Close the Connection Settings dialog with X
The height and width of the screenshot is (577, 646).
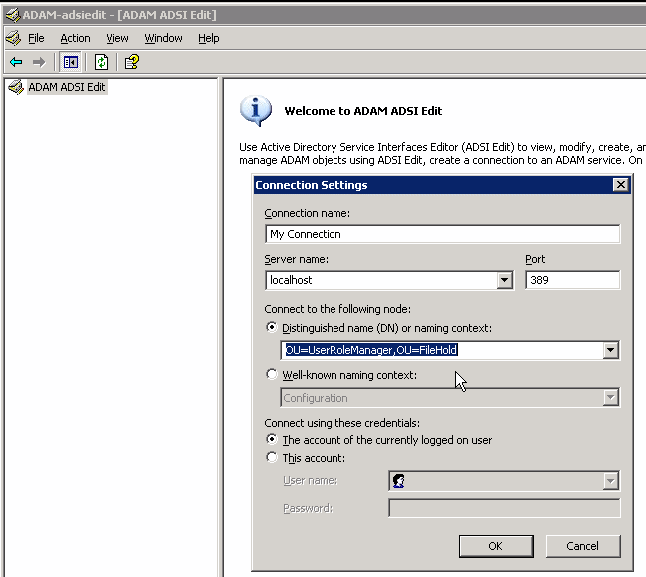pyautogui.click(x=621, y=185)
